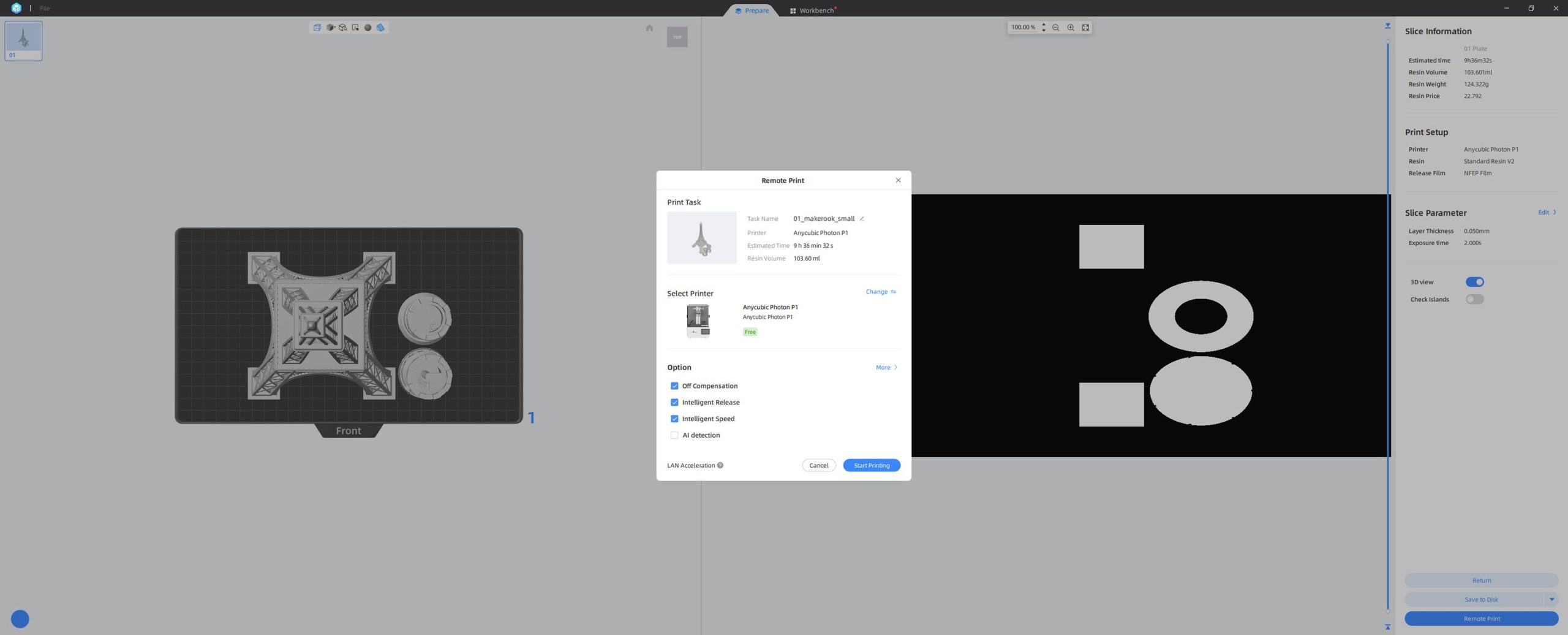Enable the AI detection checkbox
The image size is (1568, 635).
pyautogui.click(x=674, y=435)
